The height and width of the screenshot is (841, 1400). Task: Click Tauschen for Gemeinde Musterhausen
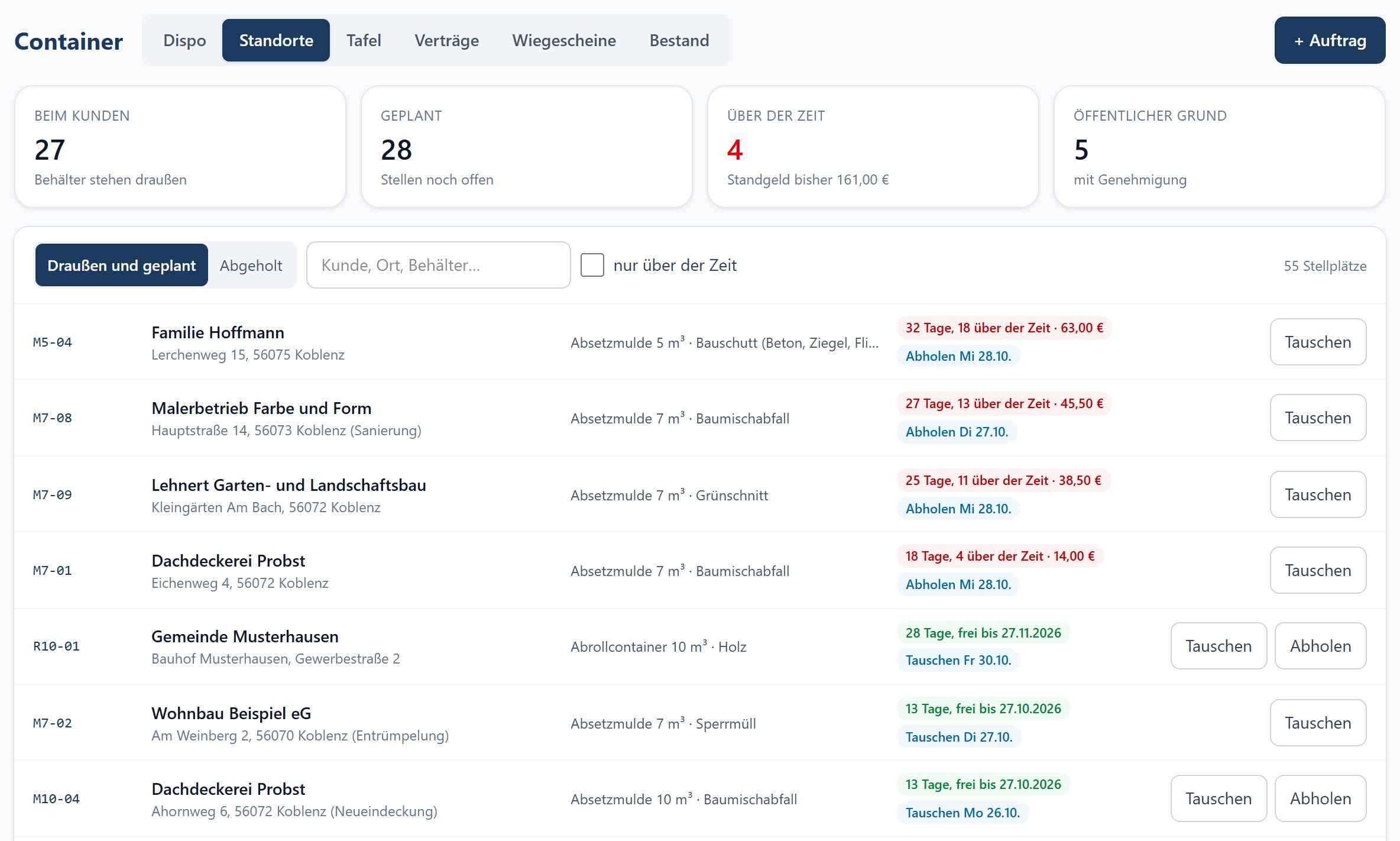[x=1218, y=646]
